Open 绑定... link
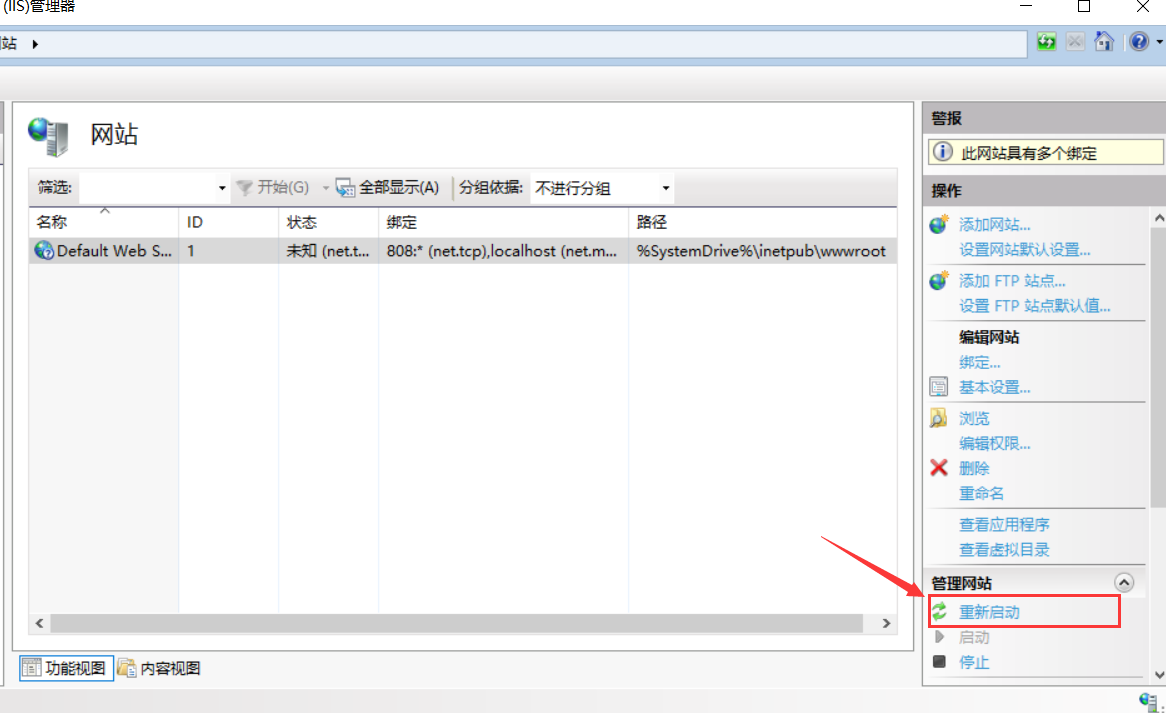 [979, 363]
